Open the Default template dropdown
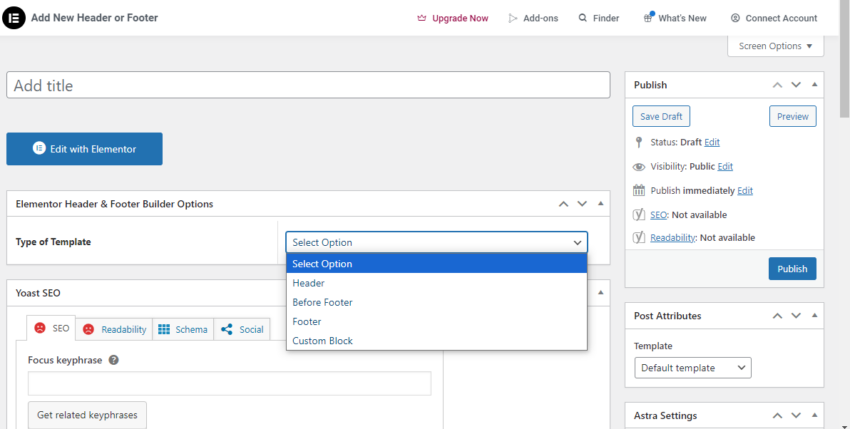 point(693,368)
